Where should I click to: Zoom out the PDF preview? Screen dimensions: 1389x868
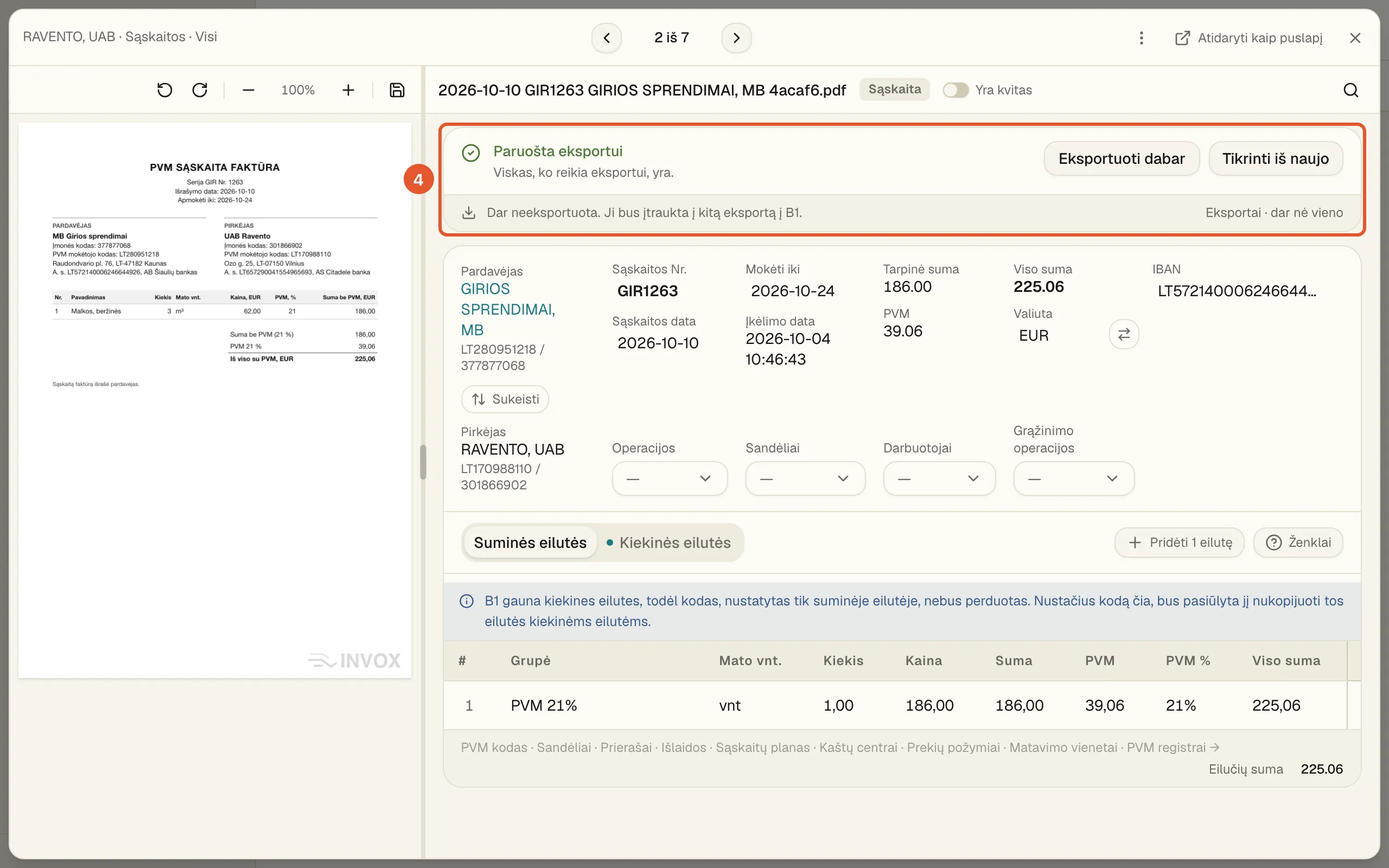pos(248,90)
